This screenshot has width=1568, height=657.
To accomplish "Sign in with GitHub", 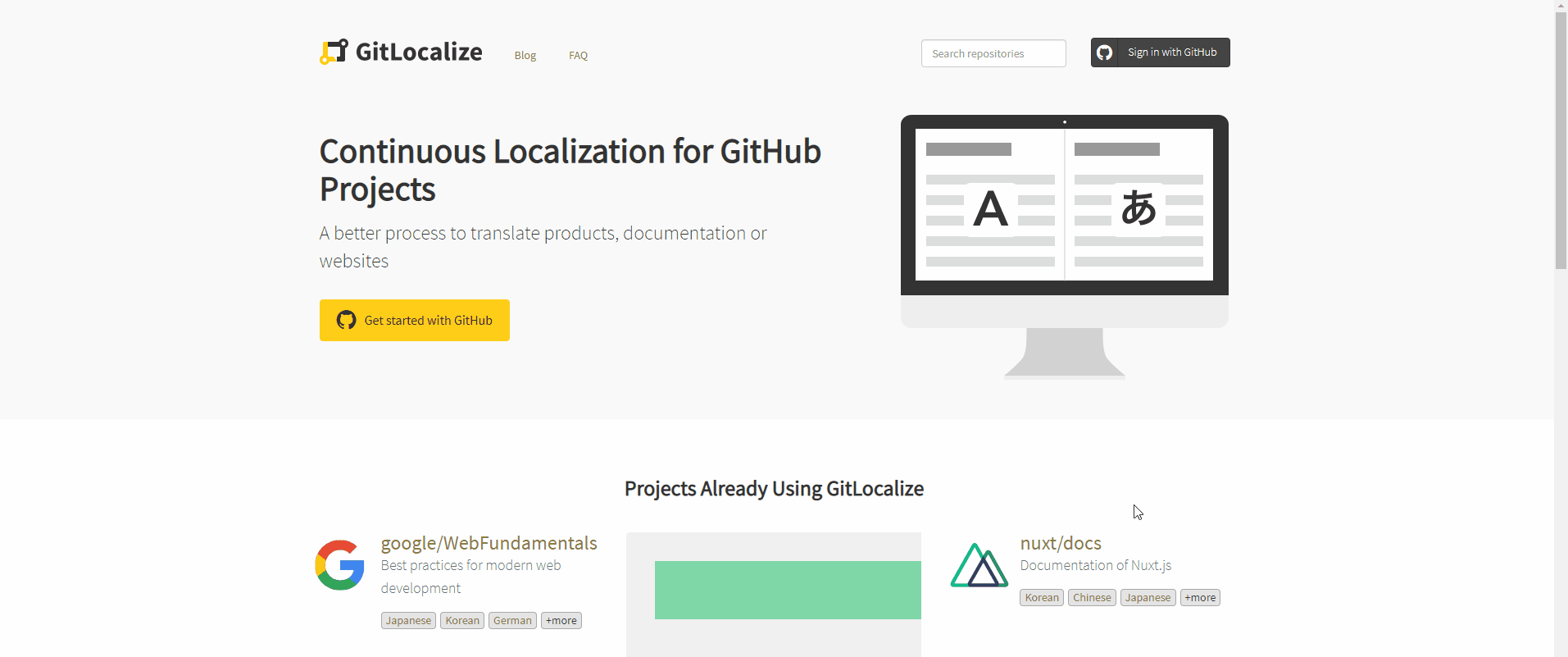I will tap(1161, 52).
